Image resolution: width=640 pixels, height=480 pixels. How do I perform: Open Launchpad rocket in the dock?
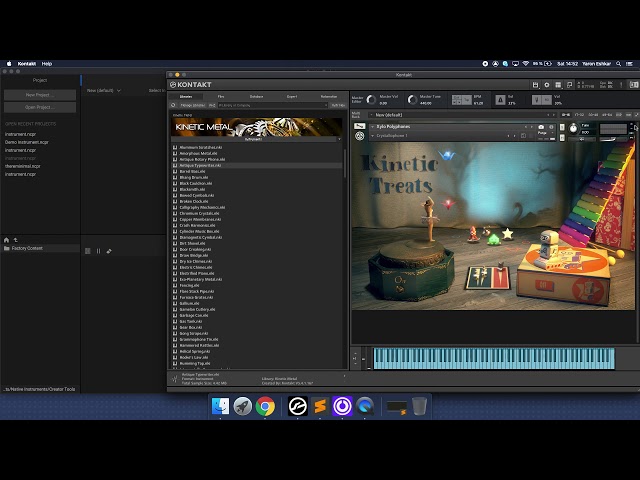click(x=242, y=406)
